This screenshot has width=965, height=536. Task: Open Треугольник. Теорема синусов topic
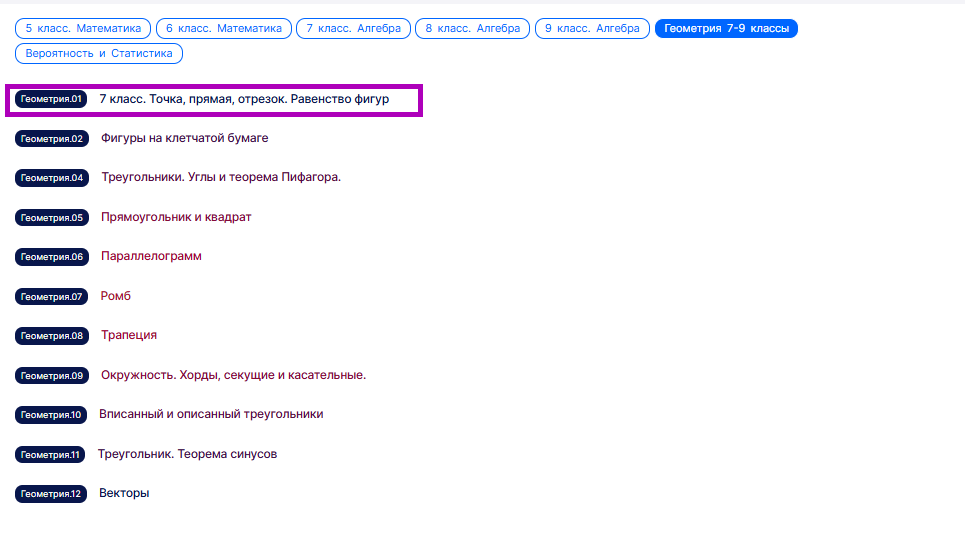(x=188, y=454)
